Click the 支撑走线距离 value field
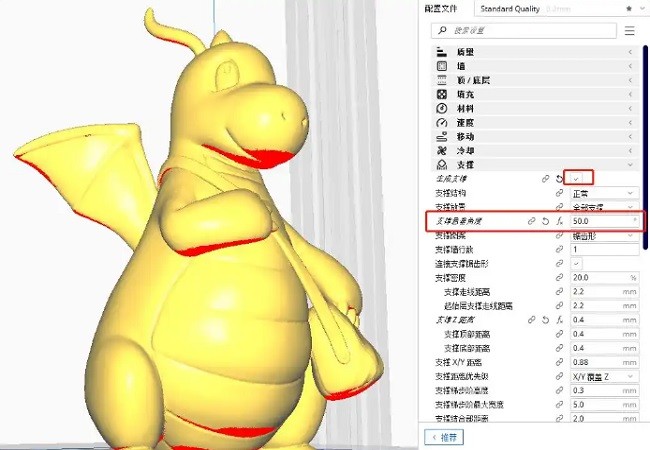650x450 pixels. [604, 292]
